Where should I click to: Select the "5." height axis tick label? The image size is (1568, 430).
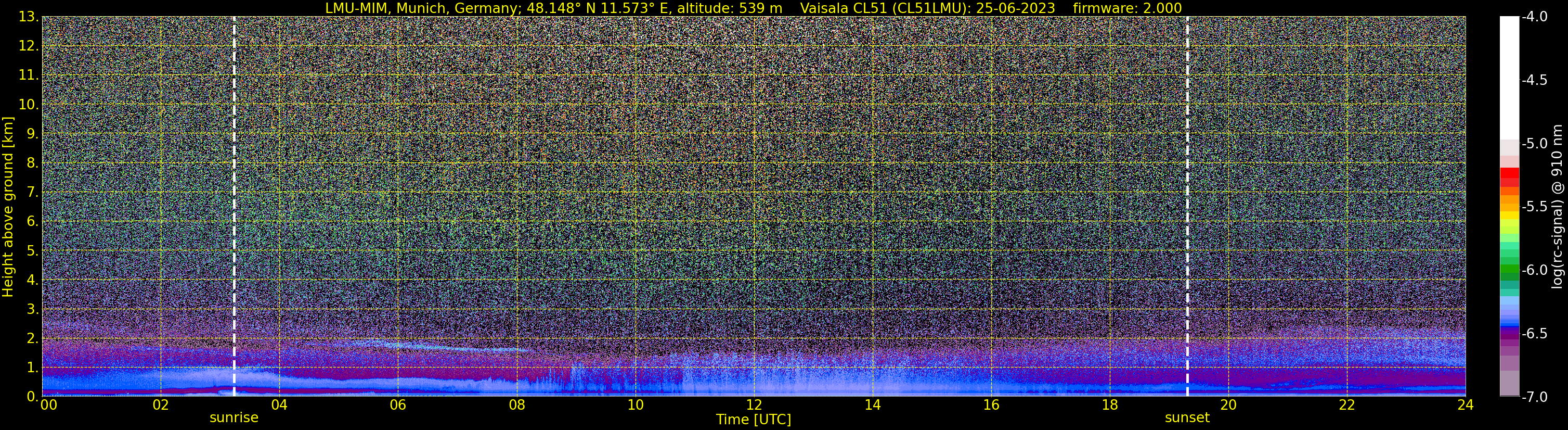click(x=33, y=250)
